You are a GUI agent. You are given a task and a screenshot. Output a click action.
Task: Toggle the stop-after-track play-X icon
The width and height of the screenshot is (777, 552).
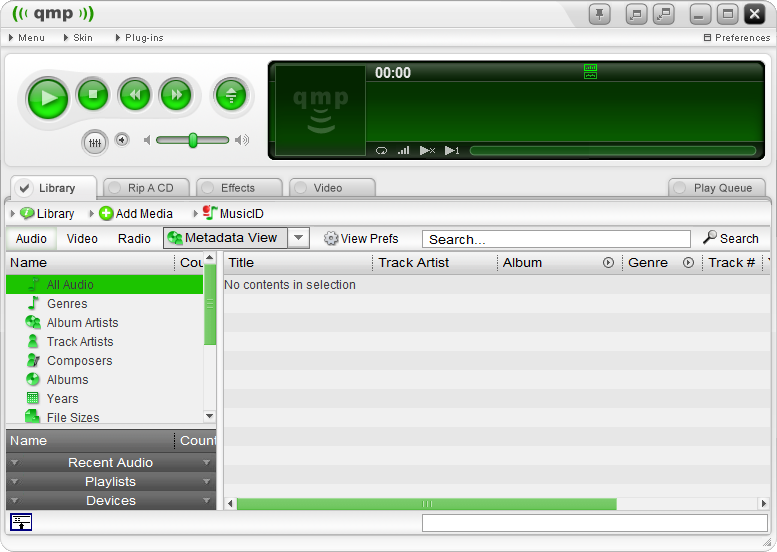(427, 150)
